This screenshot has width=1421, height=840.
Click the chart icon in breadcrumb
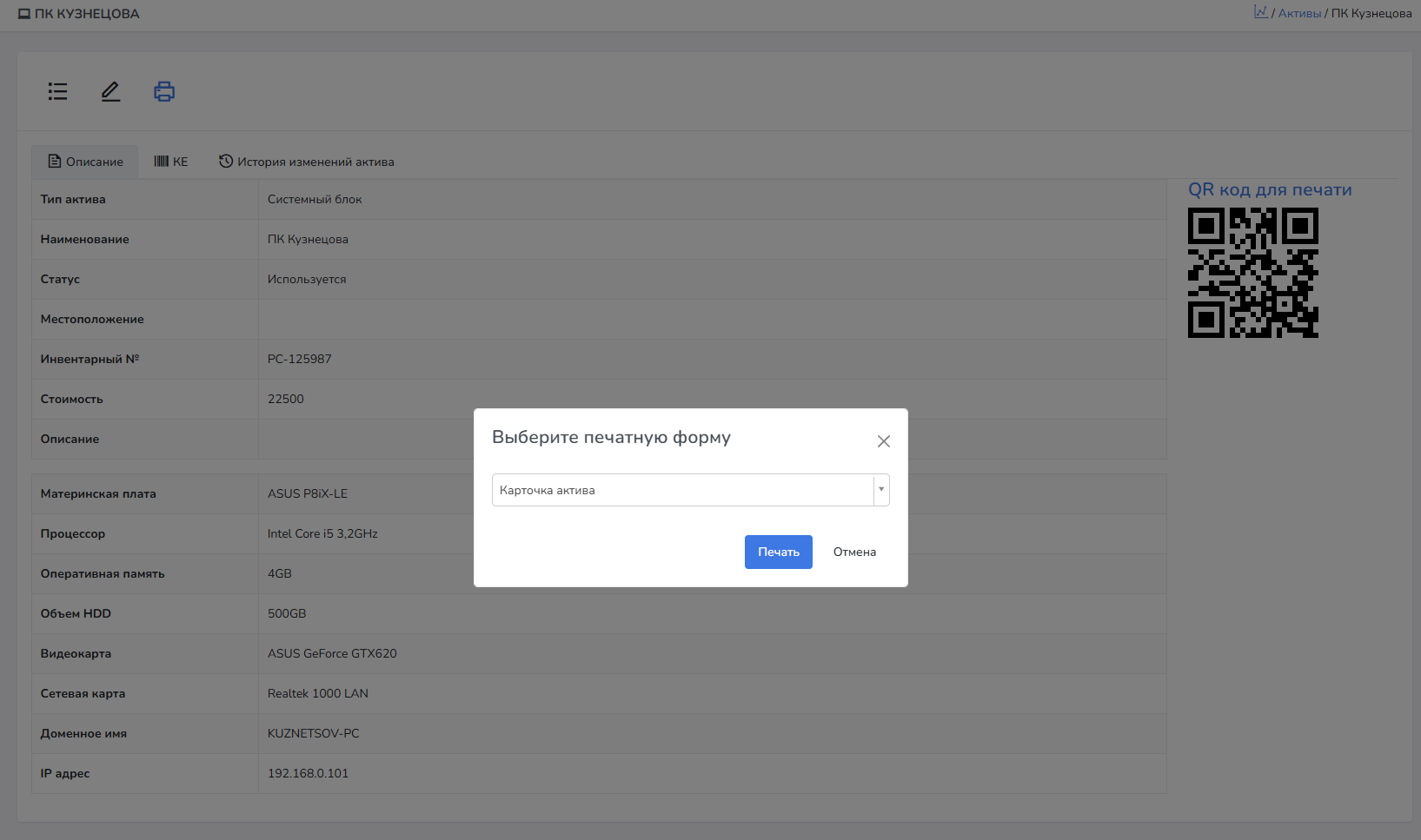[1260, 12]
